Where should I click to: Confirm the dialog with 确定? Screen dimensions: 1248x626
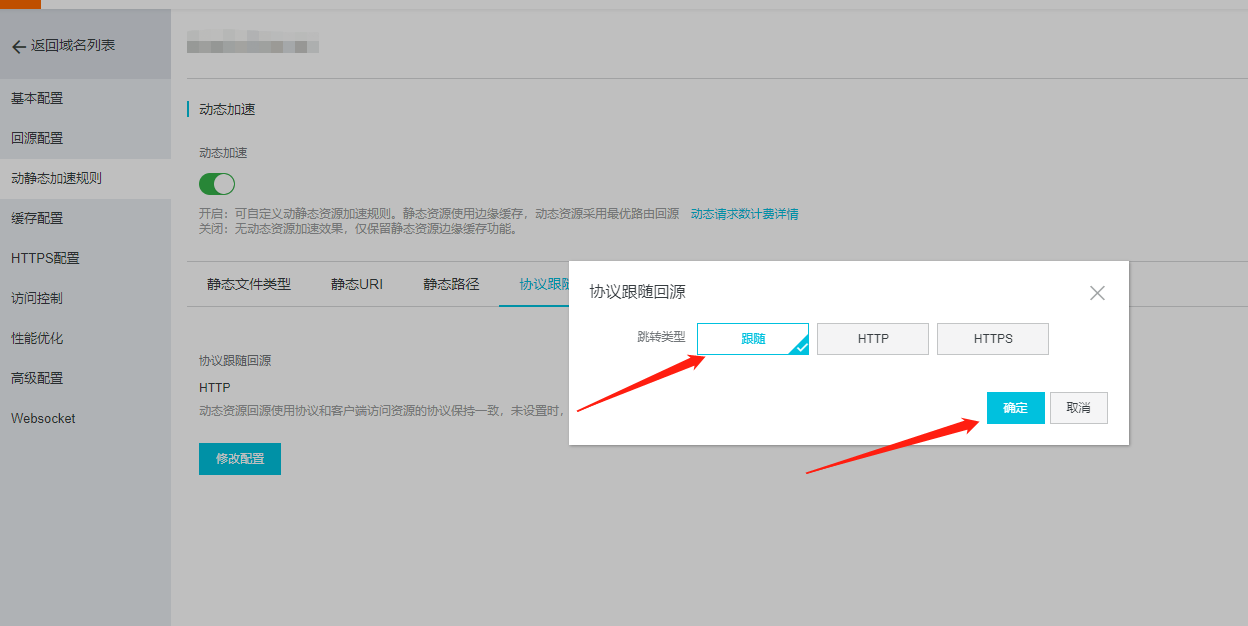point(1016,408)
